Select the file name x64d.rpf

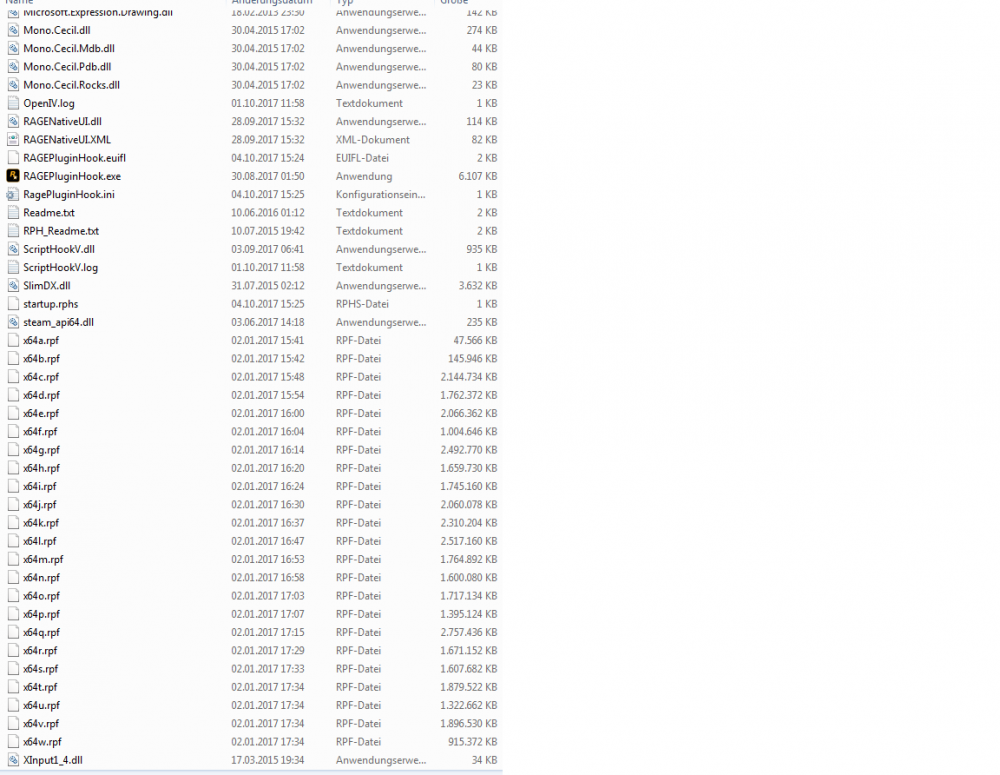pyautogui.click(x=41, y=395)
